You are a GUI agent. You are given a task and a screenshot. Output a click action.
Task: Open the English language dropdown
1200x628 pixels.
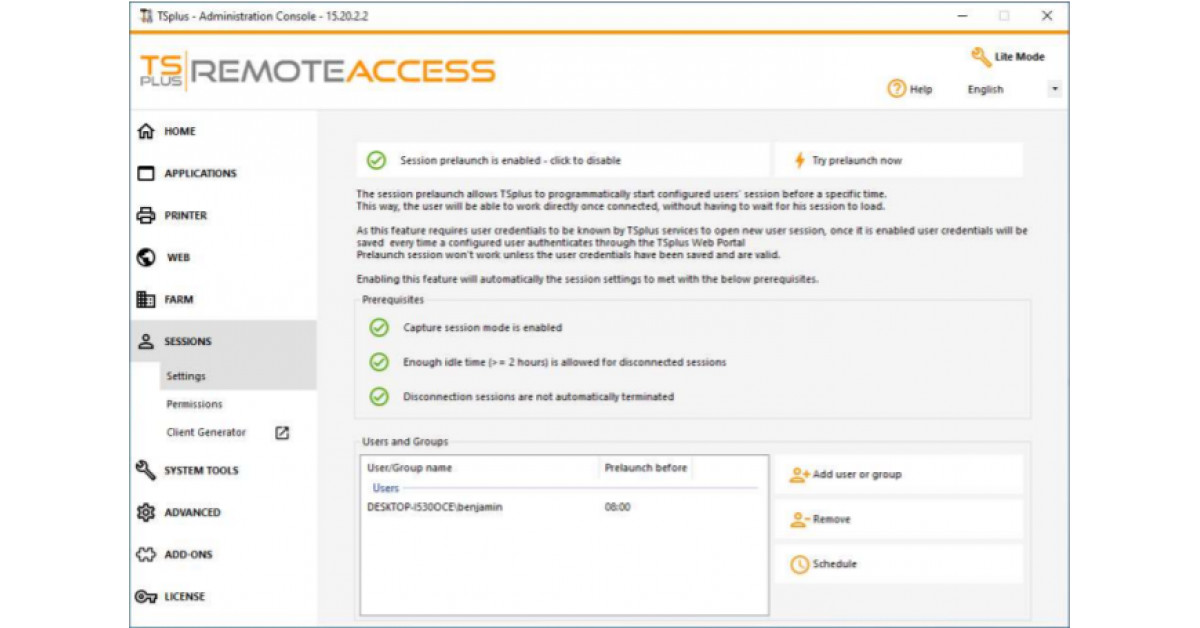[x=1053, y=89]
